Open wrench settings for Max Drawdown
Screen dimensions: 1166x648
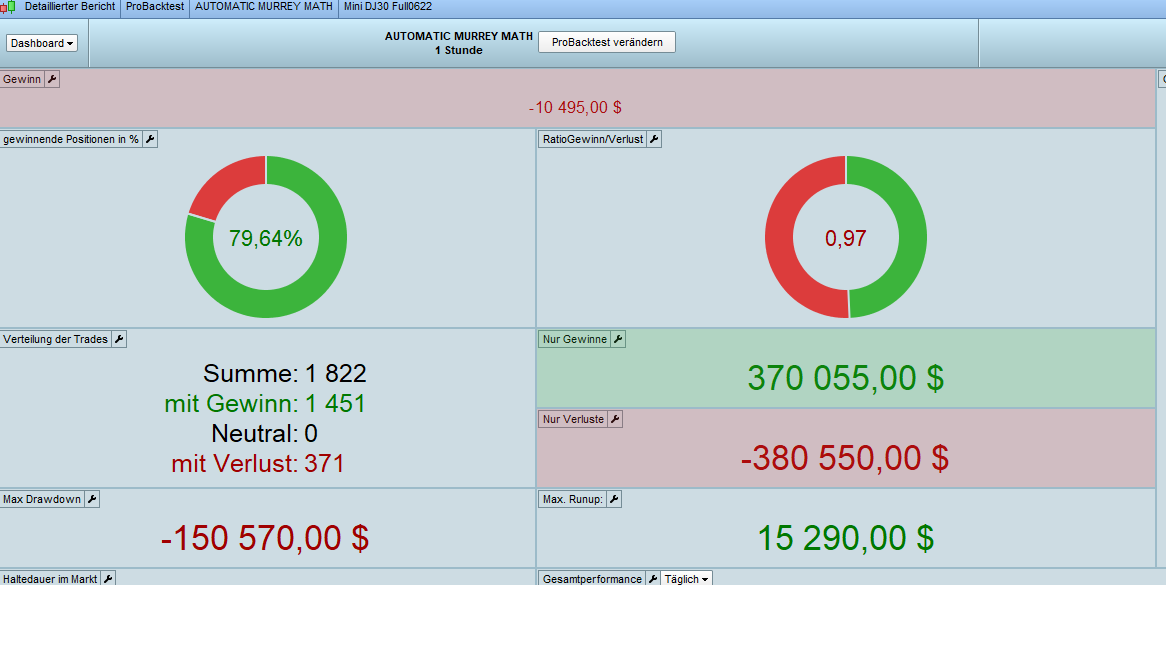pos(92,499)
